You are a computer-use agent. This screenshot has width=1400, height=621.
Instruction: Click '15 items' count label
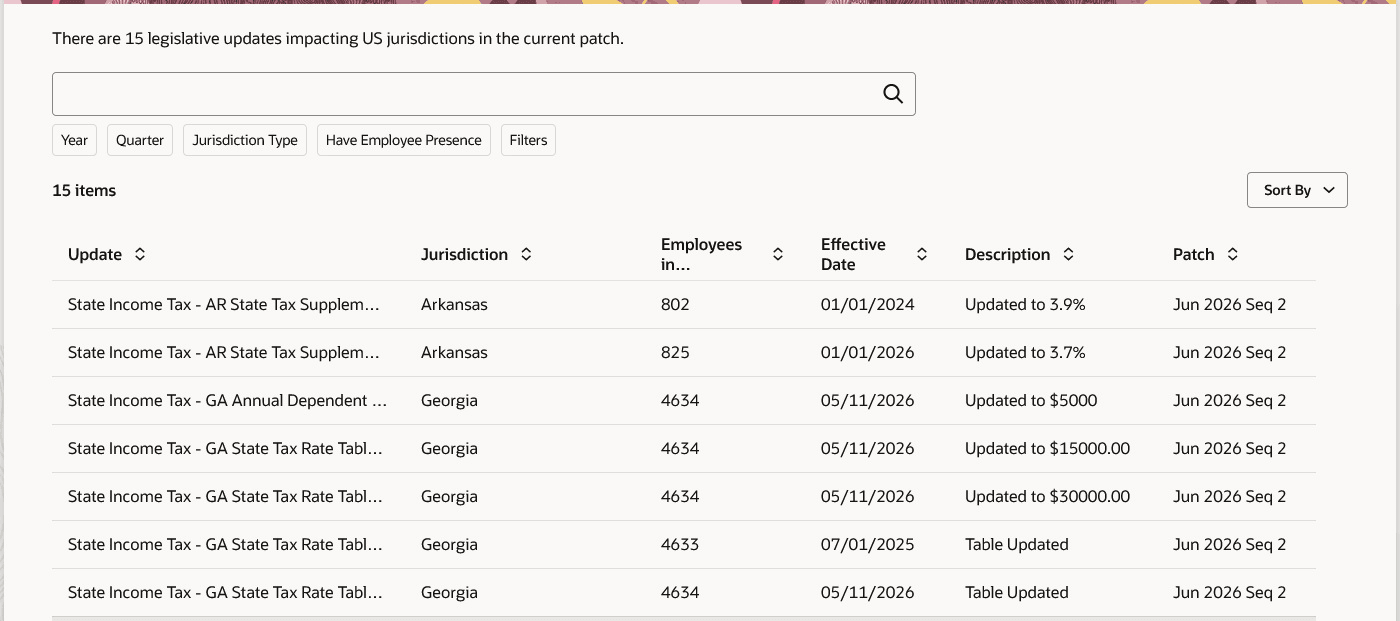84,190
